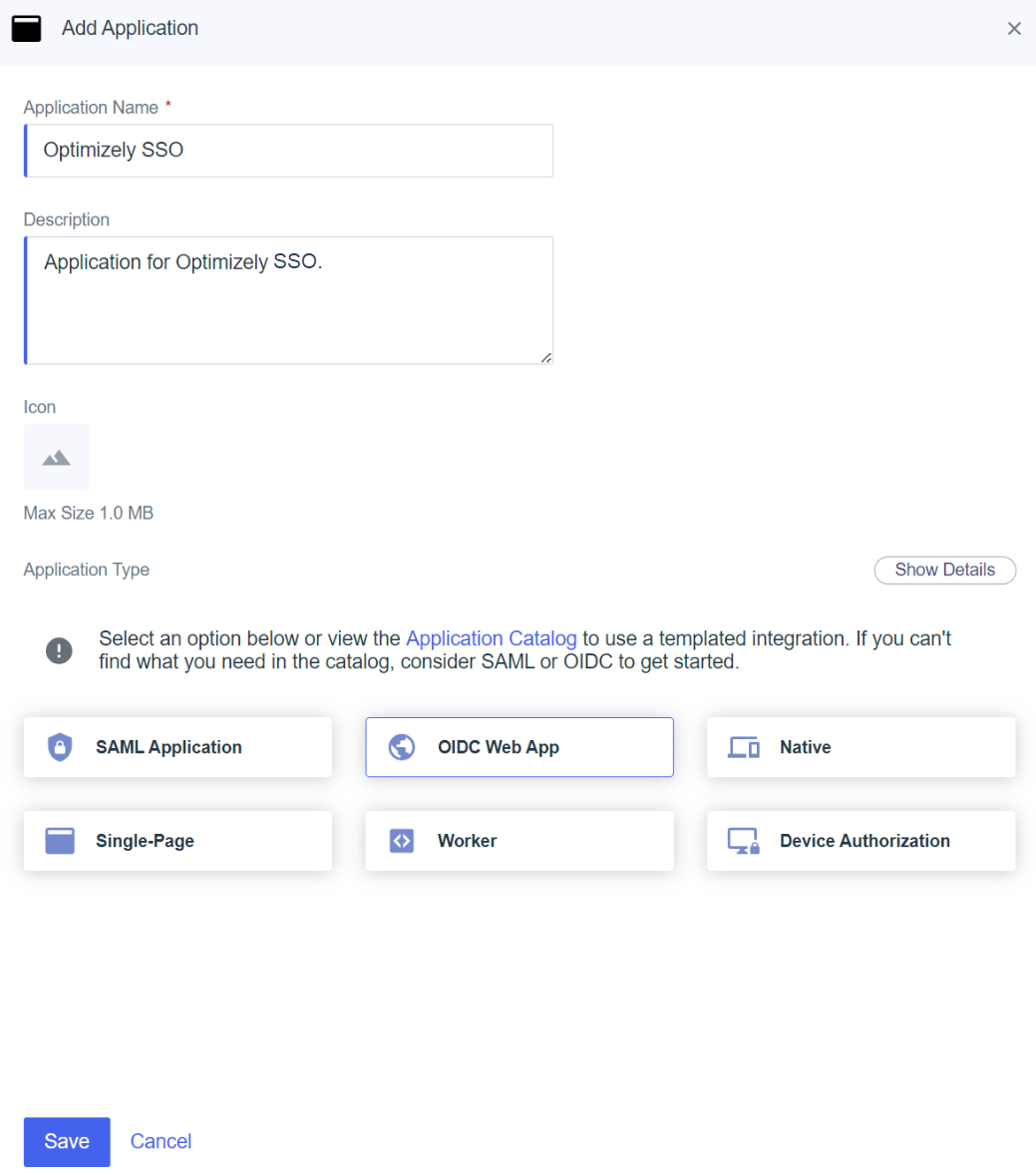Click into the Description text area
This screenshot has height=1175, width=1036.
coord(289,300)
